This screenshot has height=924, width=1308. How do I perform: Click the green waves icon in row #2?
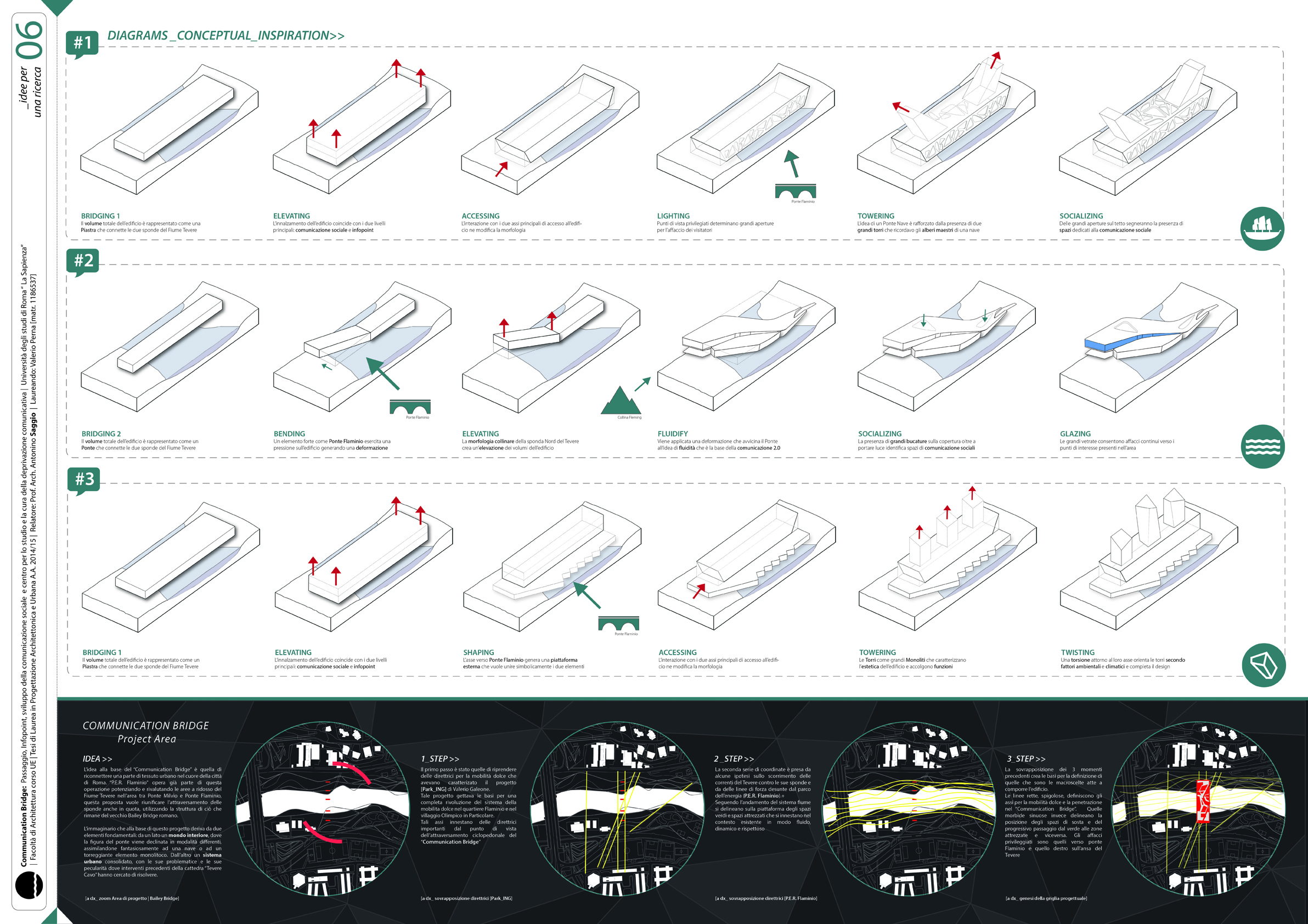[1263, 447]
